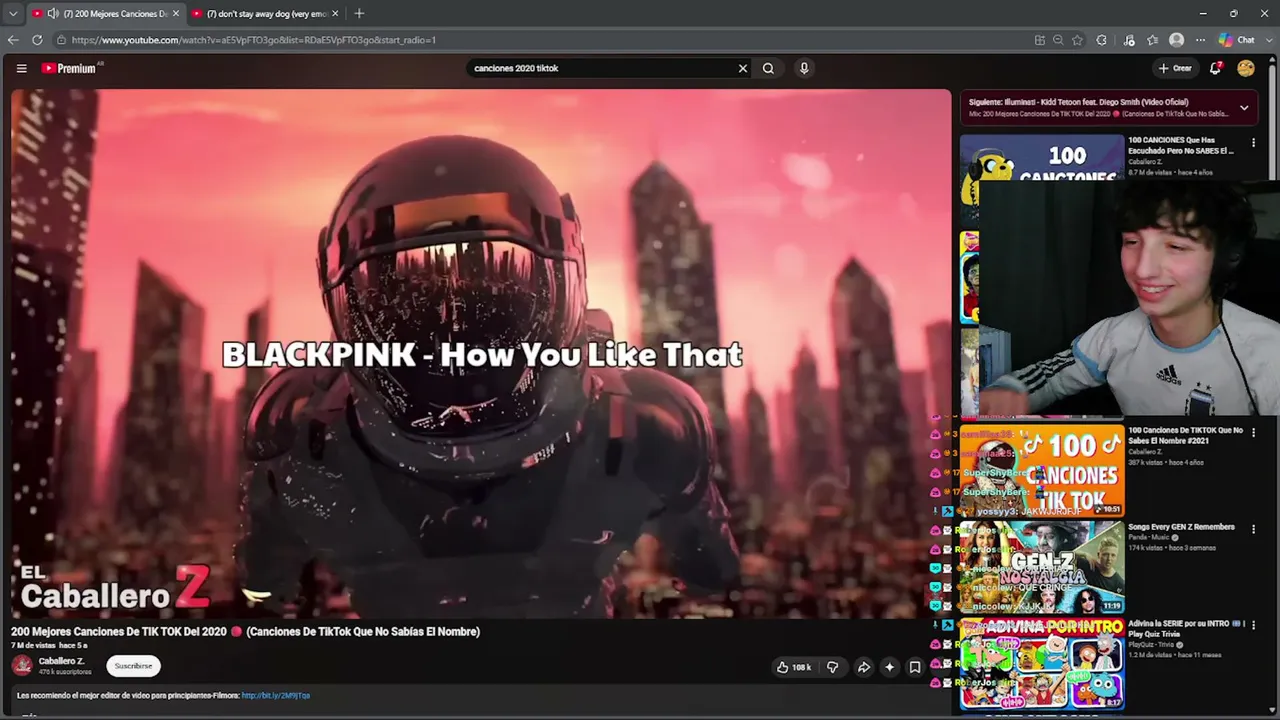Screen dimensions: 1280x720
Task: Subscribe with the Suscribirse button
Action: point(133,666)
